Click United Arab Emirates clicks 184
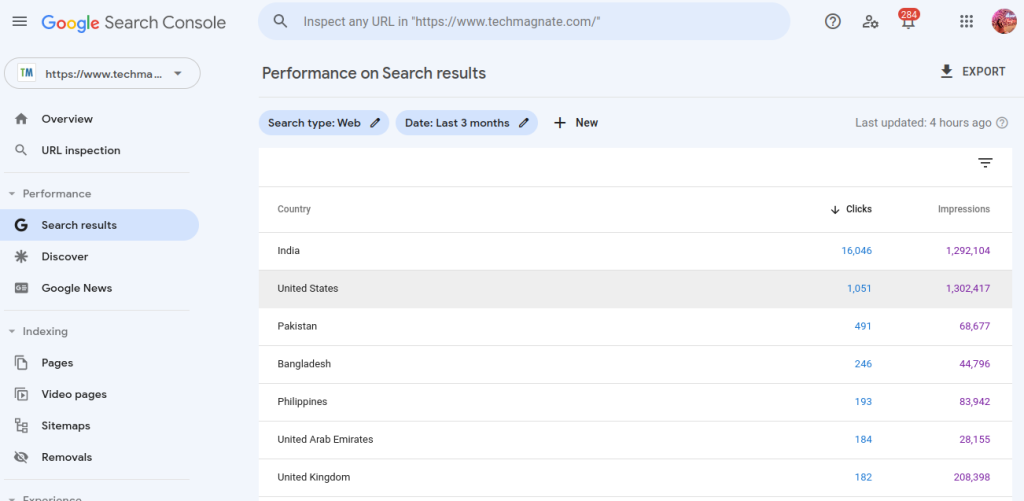The width and height of the screenshot is (1024, 501). click(863, 440)
